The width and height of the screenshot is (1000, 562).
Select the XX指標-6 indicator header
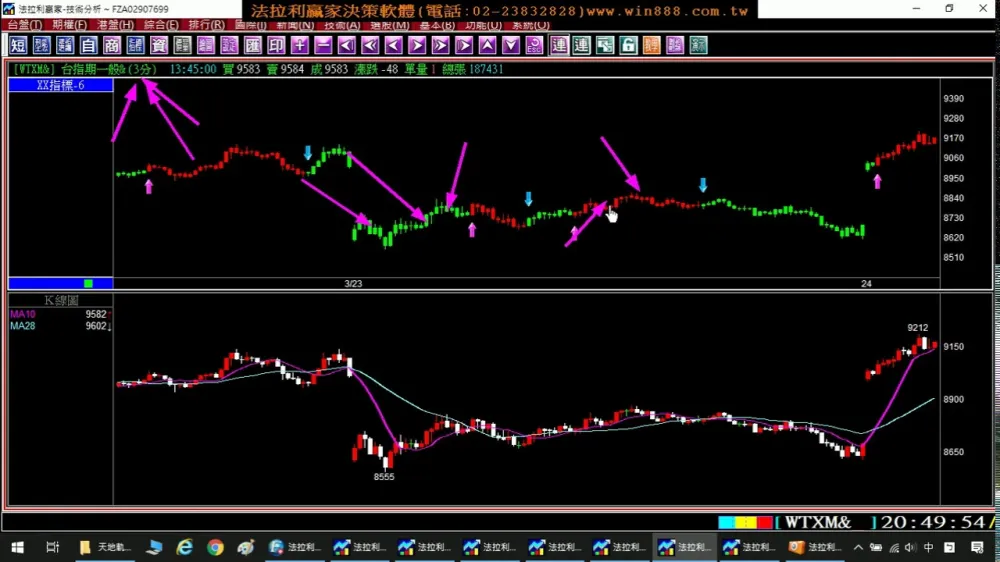tap(61, 85)
